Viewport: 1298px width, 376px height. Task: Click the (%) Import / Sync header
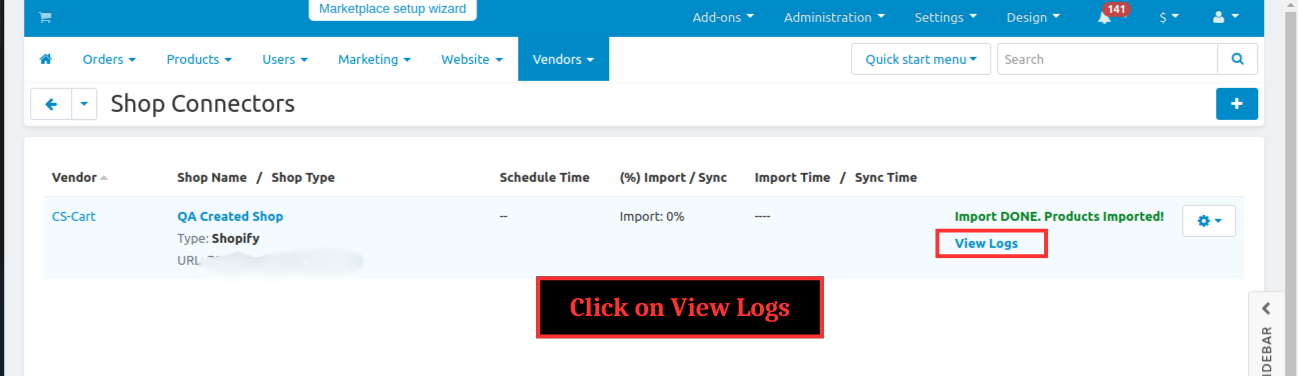[x=673, y=177]
